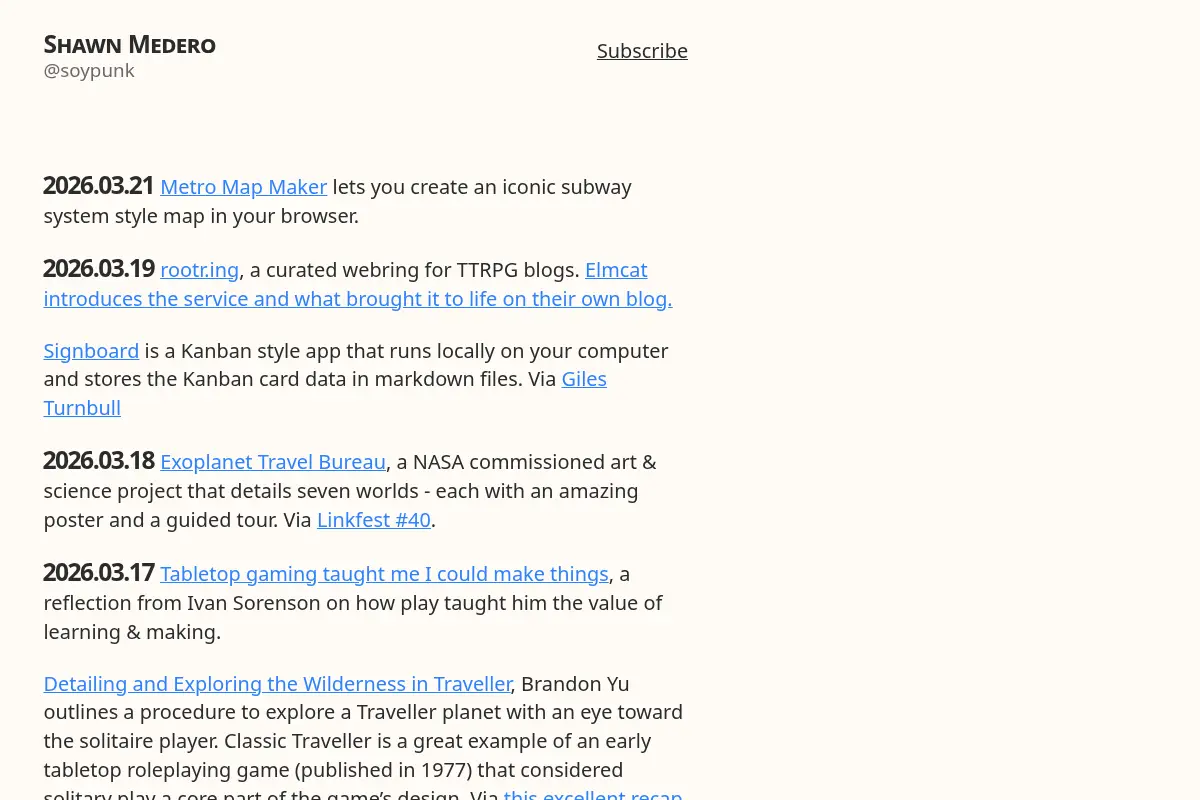Open 'Tabletop gaming taught me I could make things'
1200x800 pixels.
pos(384,574)
